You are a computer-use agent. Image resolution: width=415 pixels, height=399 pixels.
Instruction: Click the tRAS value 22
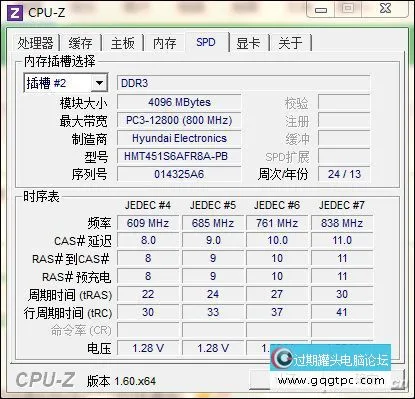(148, 294)
